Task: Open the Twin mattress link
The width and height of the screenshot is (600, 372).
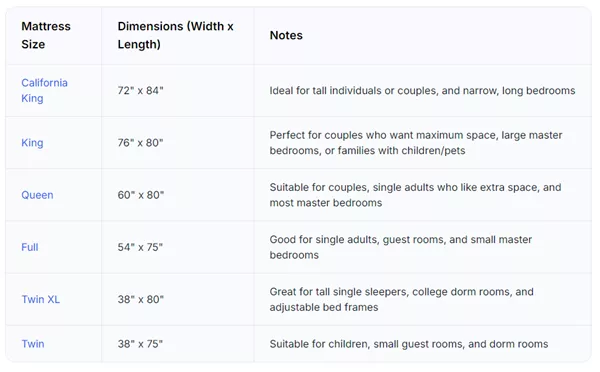Action: pyautogui.click(x=33, y=344)
